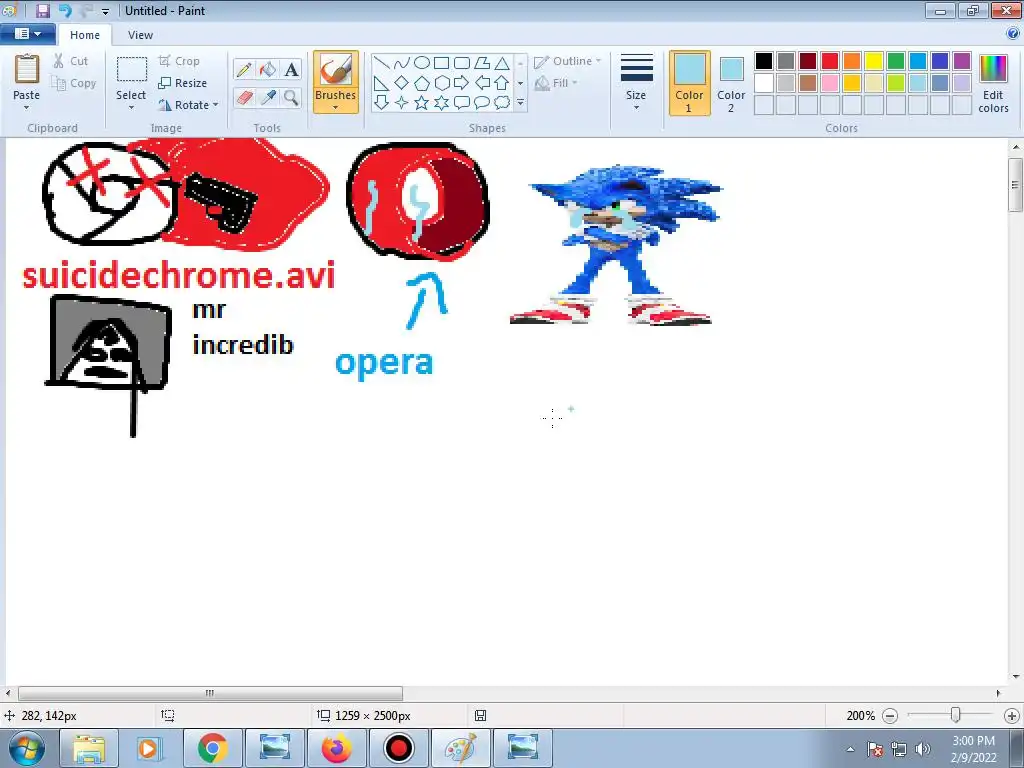Choose the Right arrow shape
The height and width of the screenshot is (768, 1024).
tap(462, 83)
